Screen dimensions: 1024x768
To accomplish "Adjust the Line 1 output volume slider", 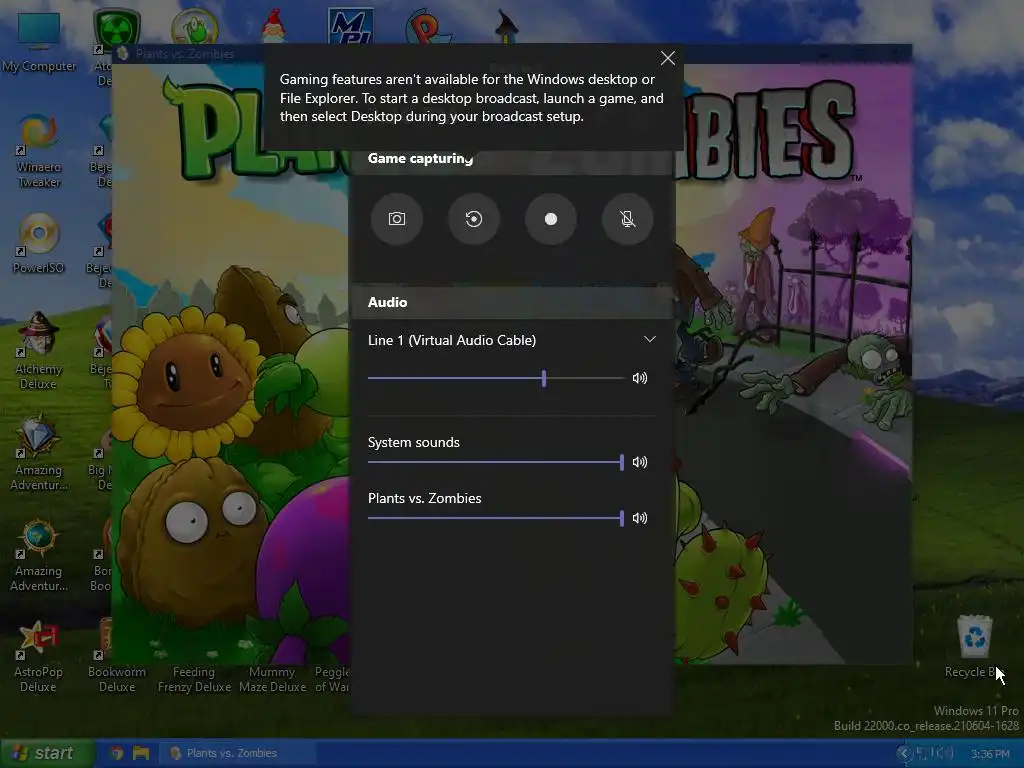I will [x=496, y=378].
